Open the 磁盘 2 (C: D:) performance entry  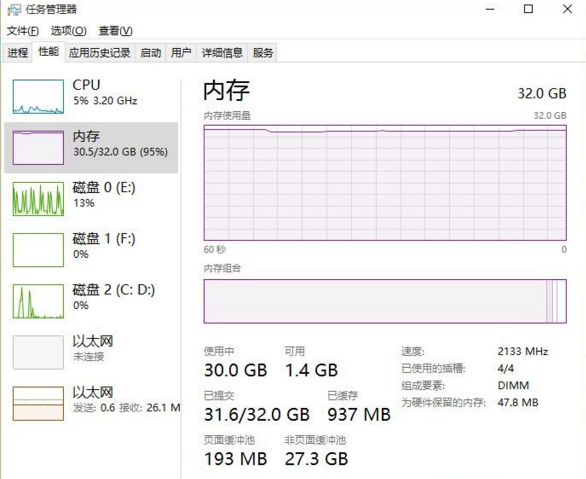click(91, 301)
